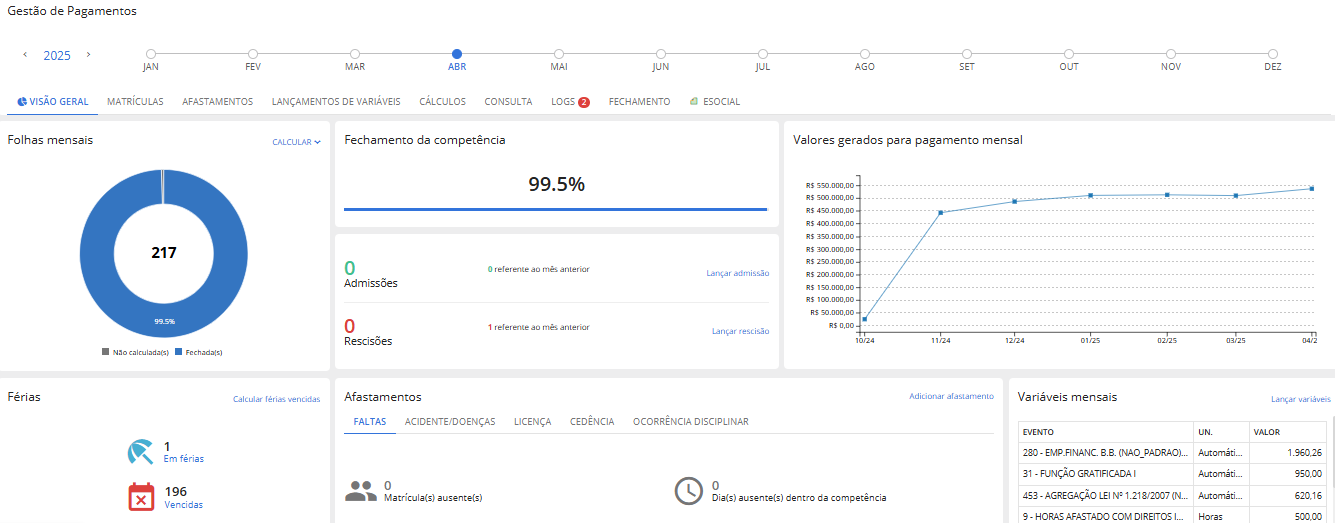Choose the DEZ month on timeline
This screenshot has width=1335, height=523.
click(1273, 54)
